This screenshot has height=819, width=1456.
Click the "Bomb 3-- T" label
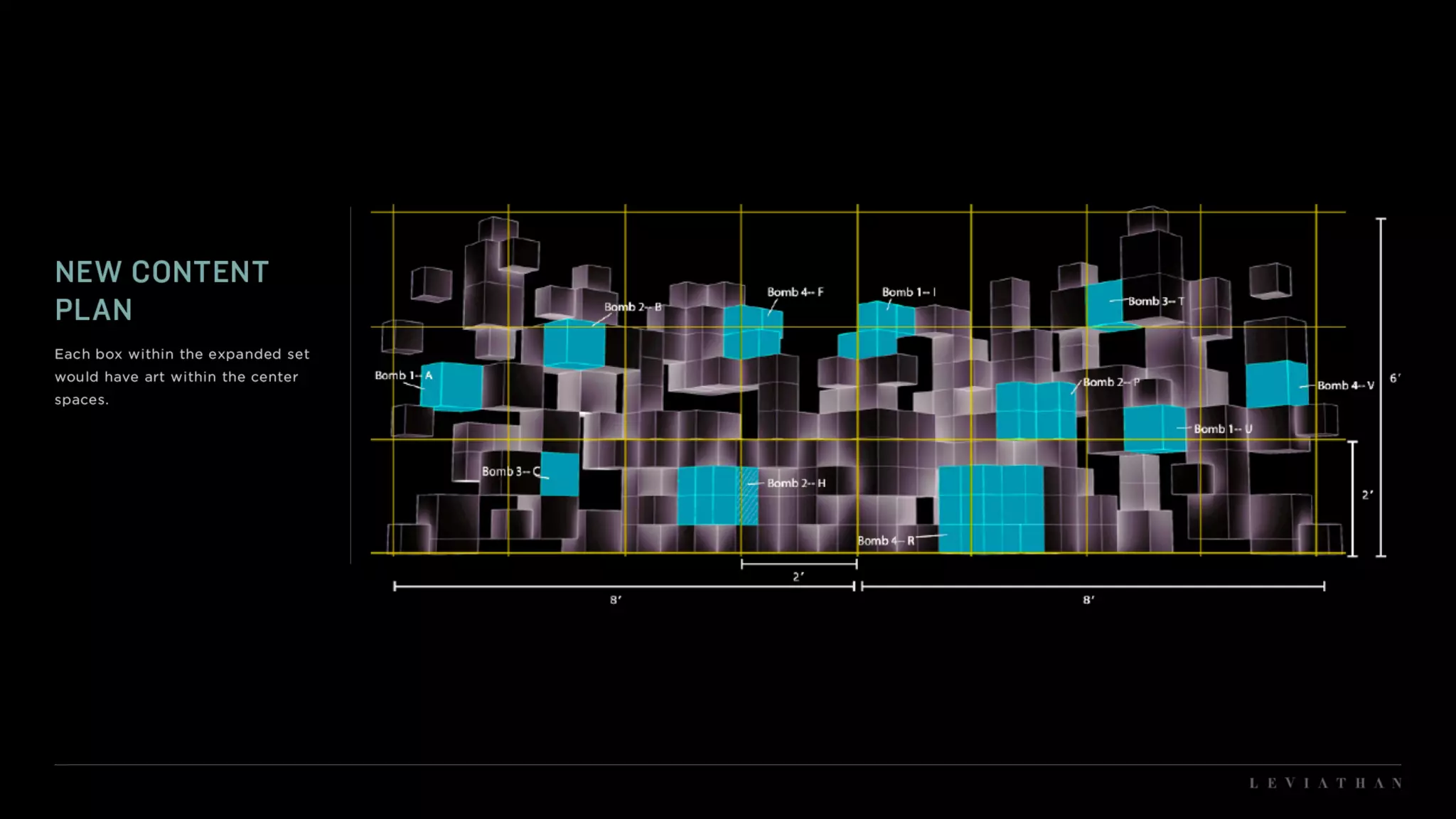1156,301
